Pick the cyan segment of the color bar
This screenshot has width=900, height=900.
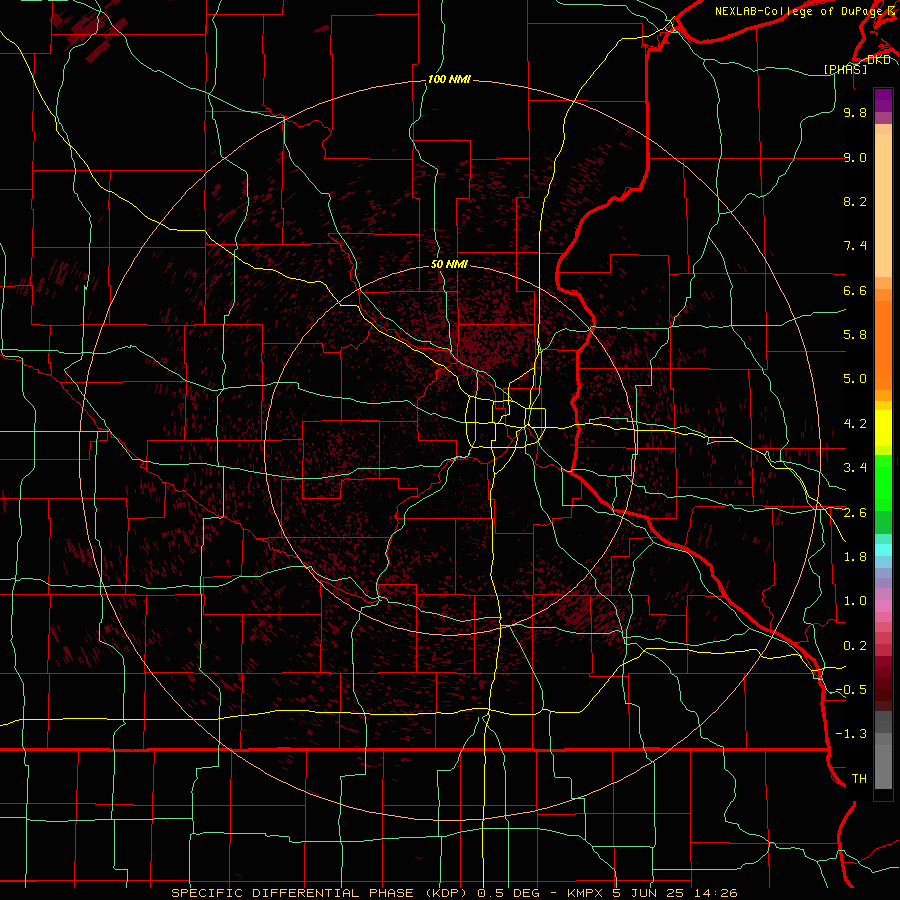coord(883,550)
